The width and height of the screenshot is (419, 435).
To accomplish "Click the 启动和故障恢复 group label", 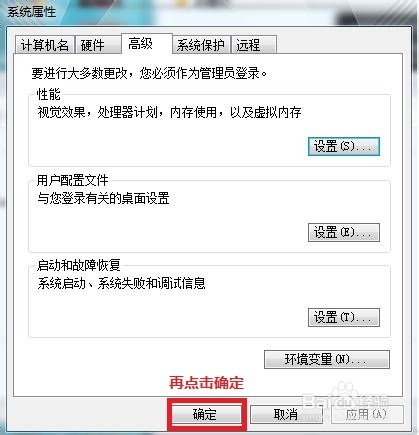I will [x=79, y=265].
